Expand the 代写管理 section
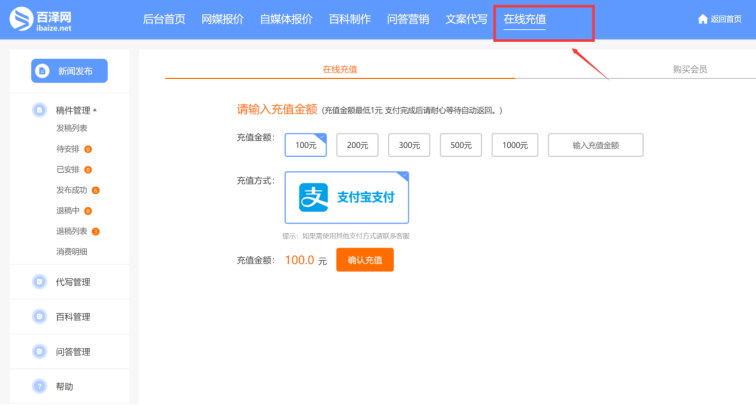The image size is (756, 405). [73, 282]
